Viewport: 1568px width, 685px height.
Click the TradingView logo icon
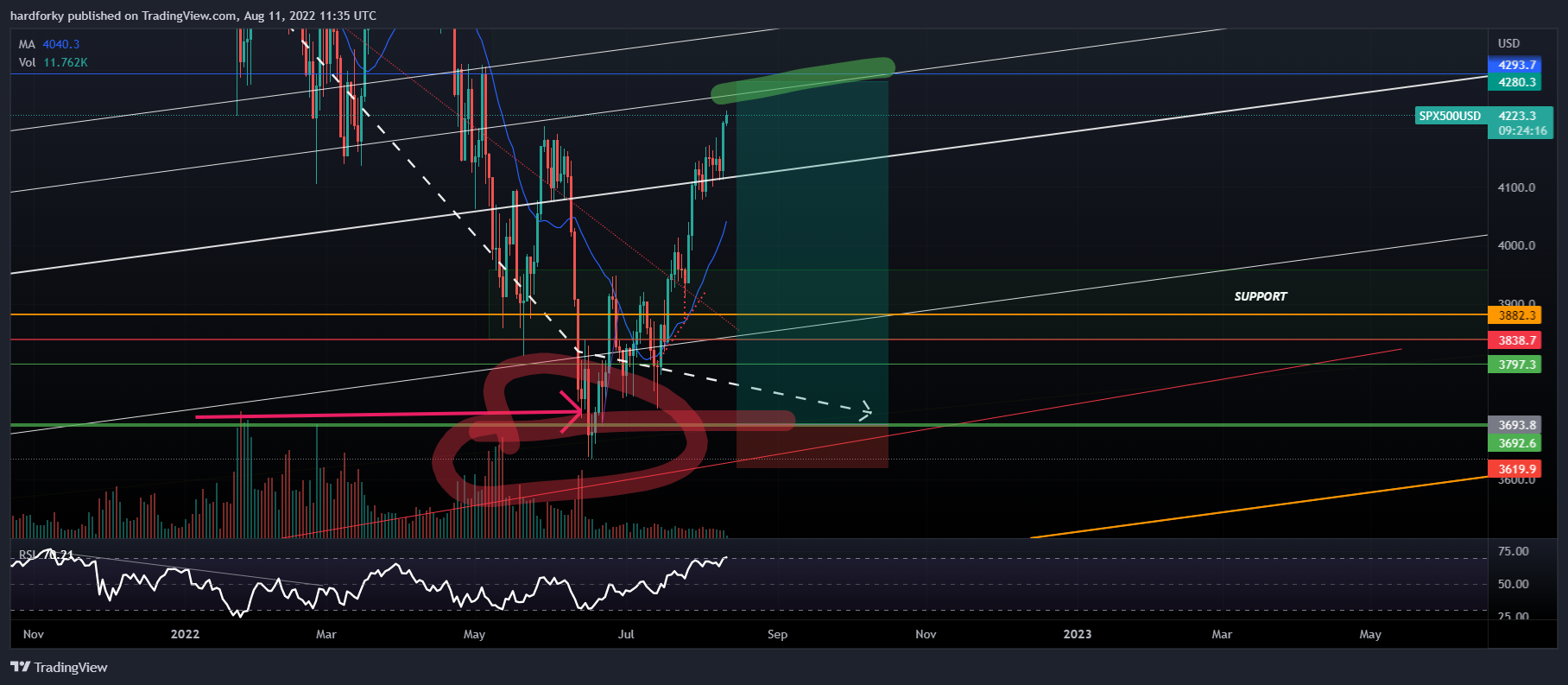tap(20, 667)
